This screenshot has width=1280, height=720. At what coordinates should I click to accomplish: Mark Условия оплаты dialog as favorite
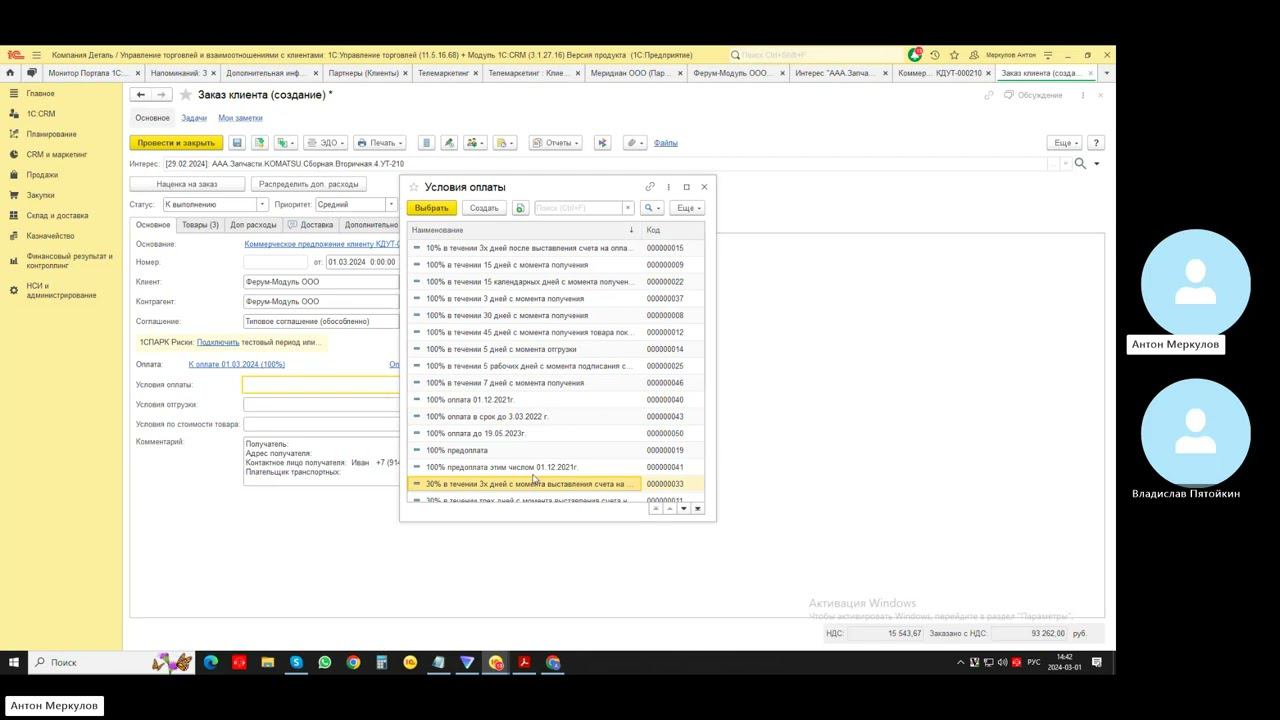(x=414, y=187)
